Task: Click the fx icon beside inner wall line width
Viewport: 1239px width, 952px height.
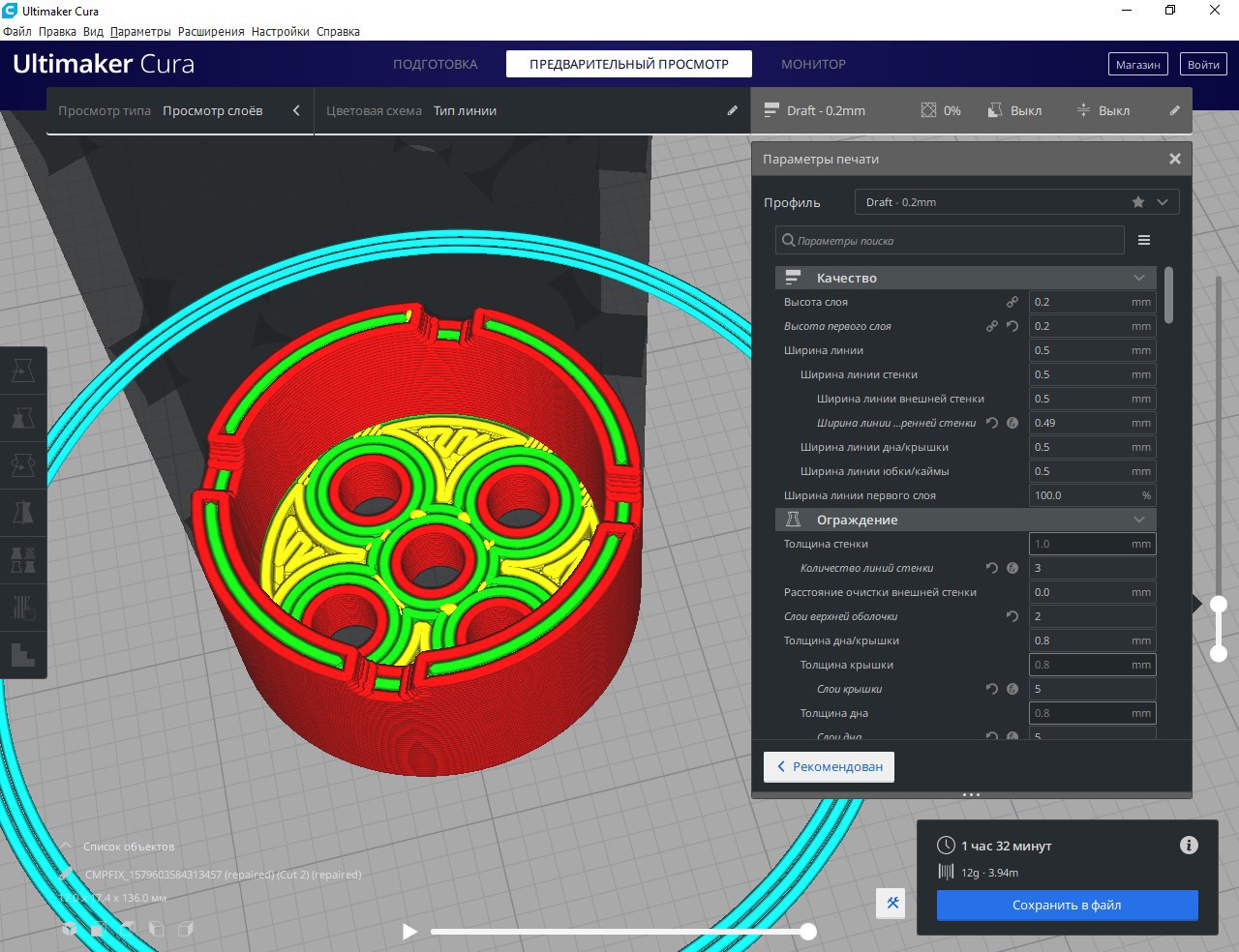Action: coord(1012,423)
